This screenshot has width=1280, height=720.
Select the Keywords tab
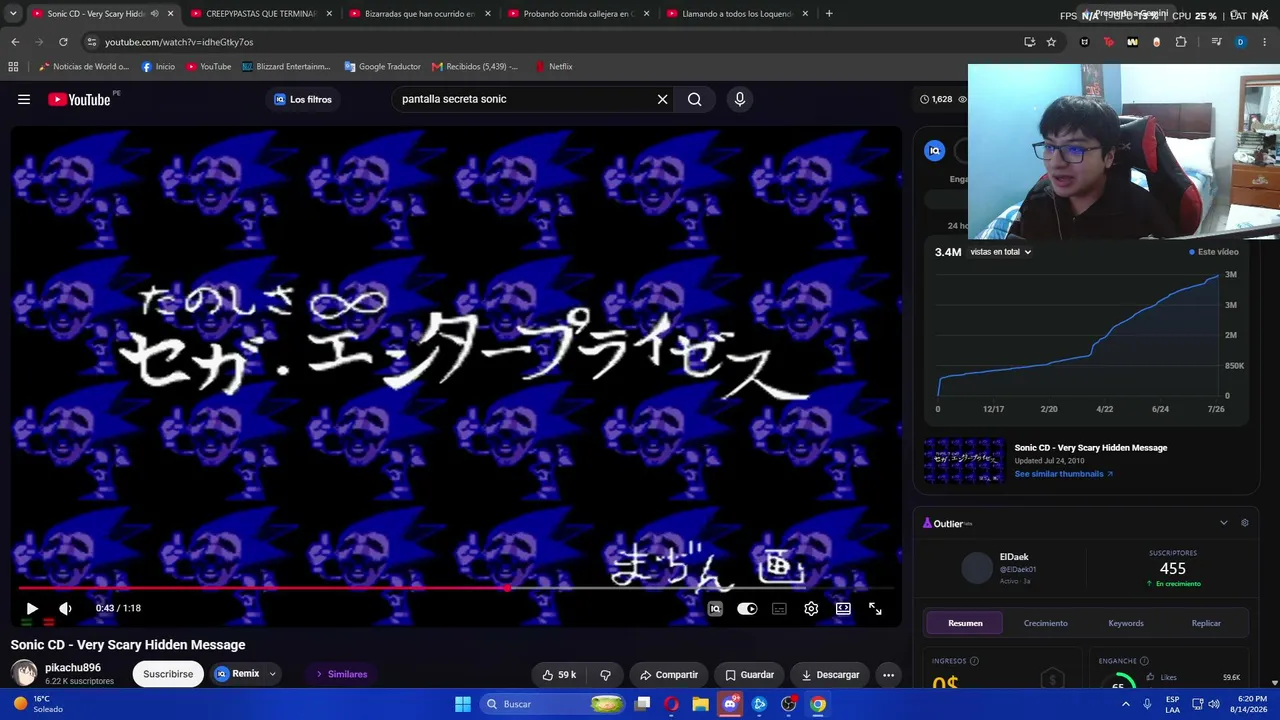click(x=1126, y=623)
